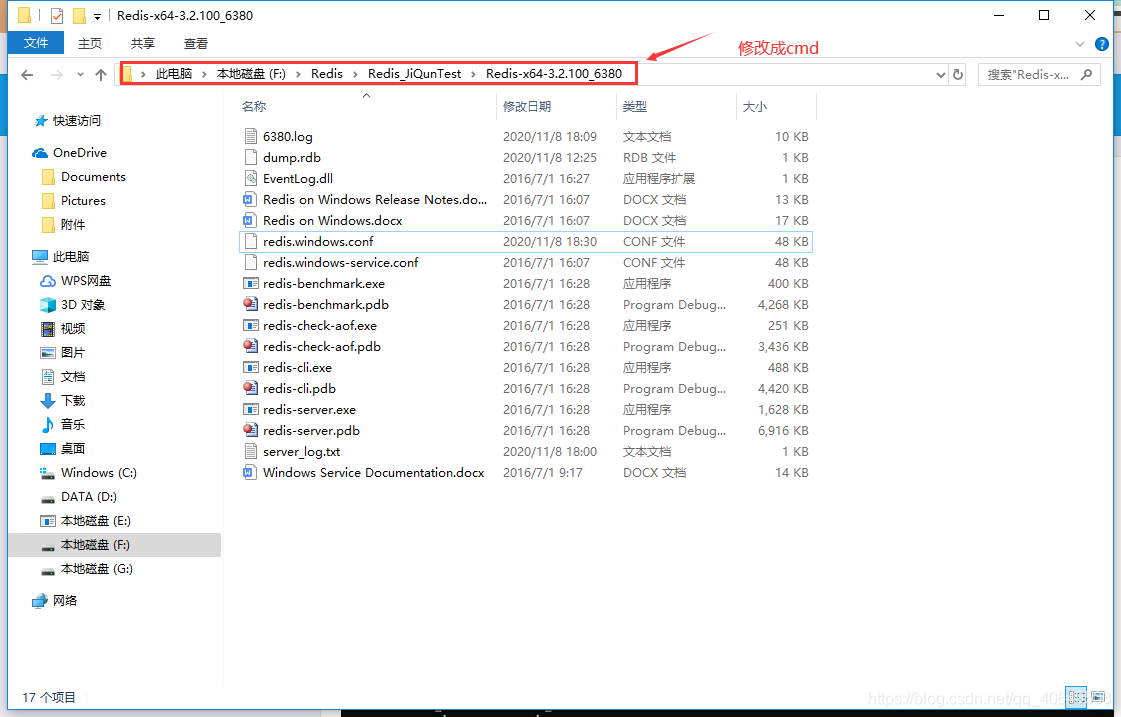1121x717 pixels.
Task: Click the 音乐 music note icon
Action: pyautogui.click(x=48, y=425)
